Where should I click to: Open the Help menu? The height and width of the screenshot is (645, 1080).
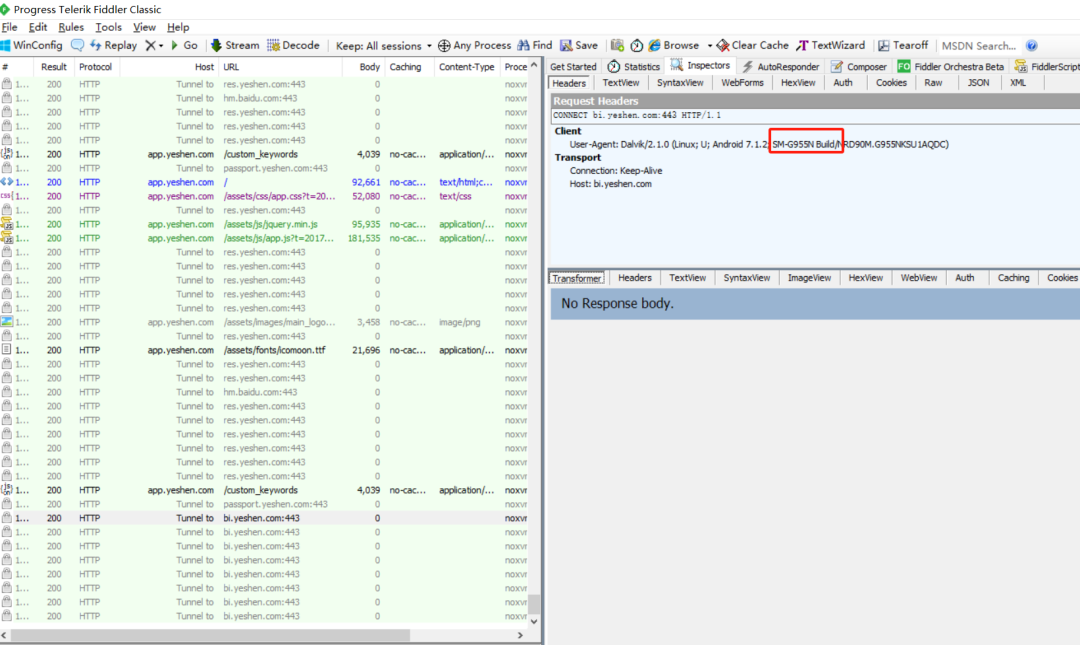tap(178, 27)
